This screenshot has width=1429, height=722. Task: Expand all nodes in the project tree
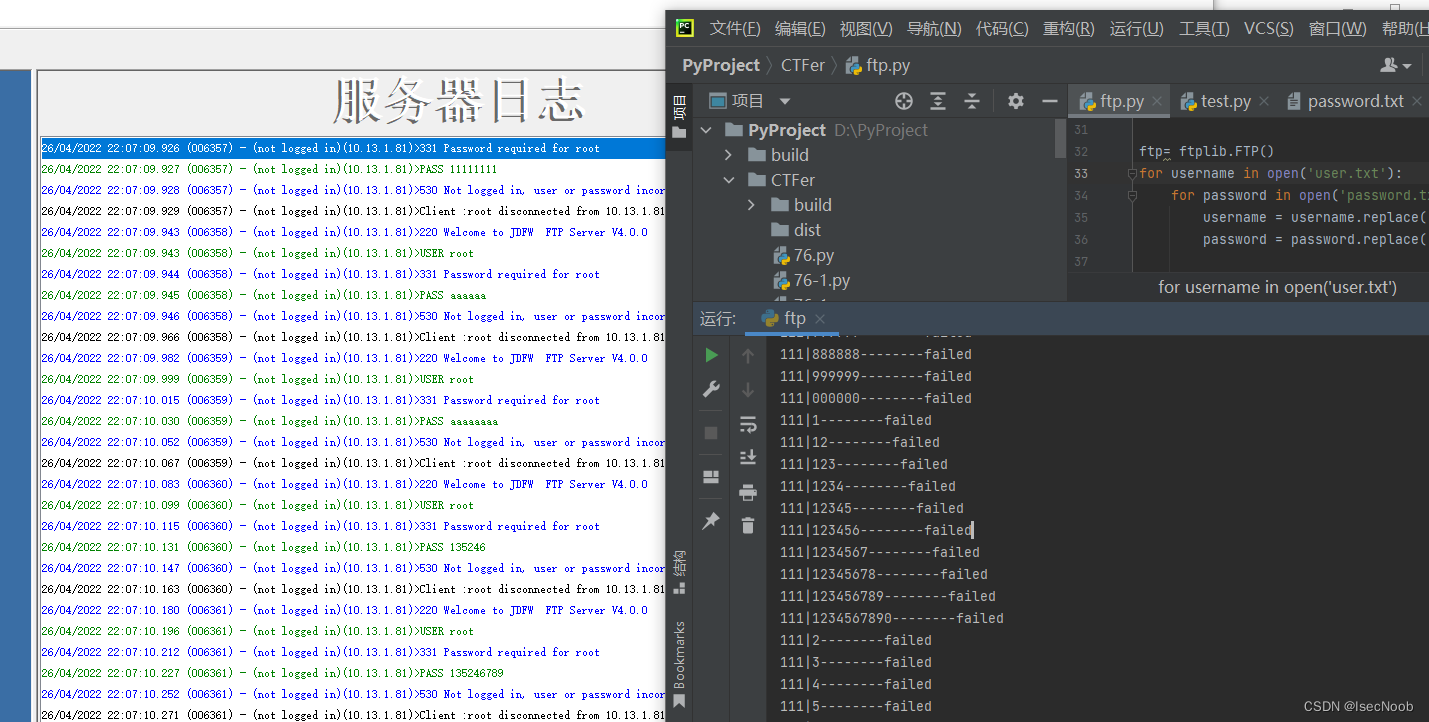pyautogui.click(x=938, y=101)
